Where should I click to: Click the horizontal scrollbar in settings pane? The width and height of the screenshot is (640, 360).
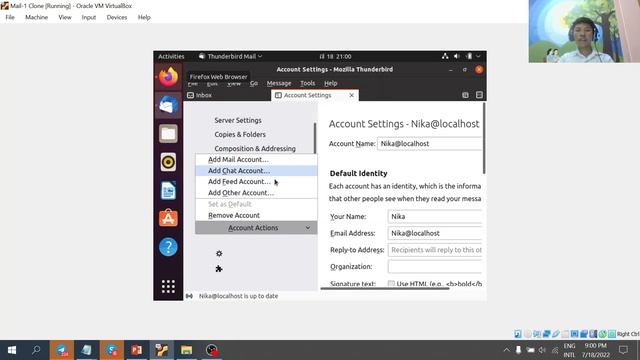(385, 288)
